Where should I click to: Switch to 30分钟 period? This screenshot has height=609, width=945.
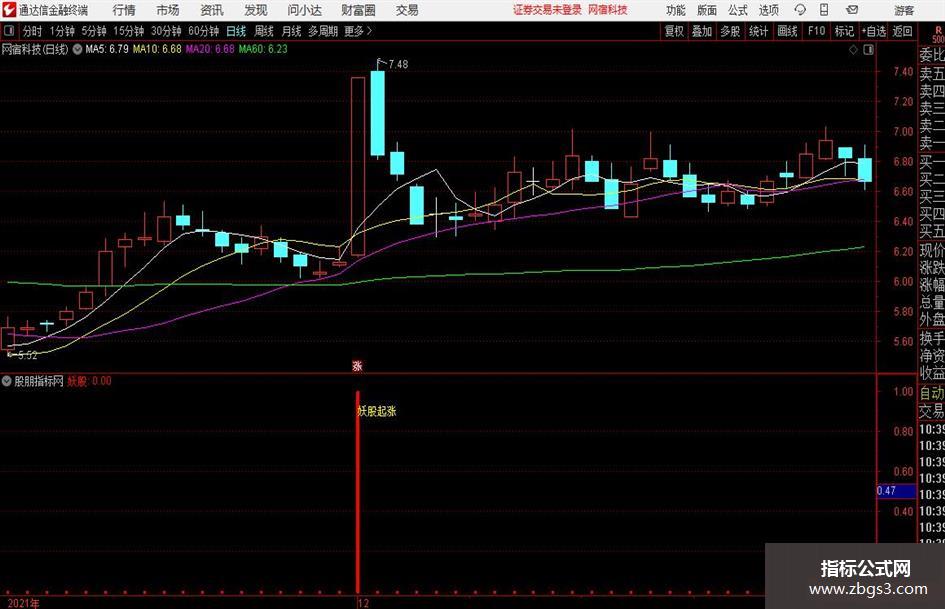point(166,31)
